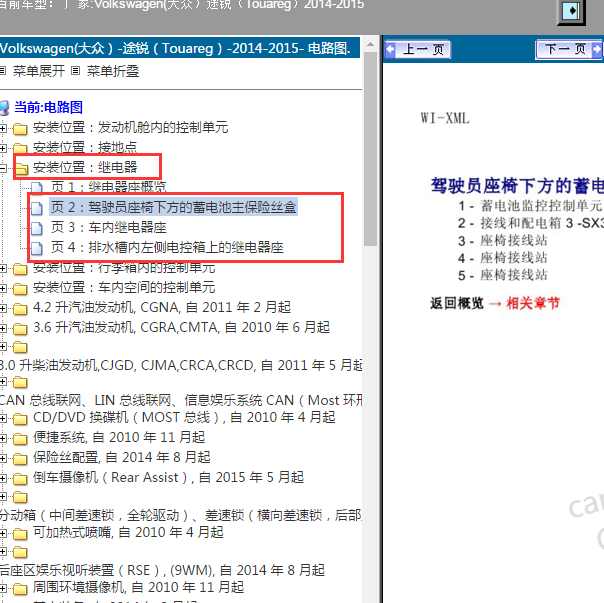Click folder icon of 3.6 升汽油发动机

[20, 329]
